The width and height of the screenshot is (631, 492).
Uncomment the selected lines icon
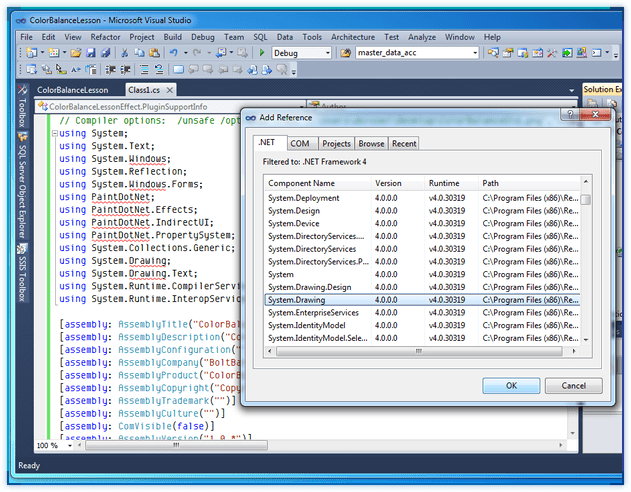pyautogui.click(x=159, y=70)
